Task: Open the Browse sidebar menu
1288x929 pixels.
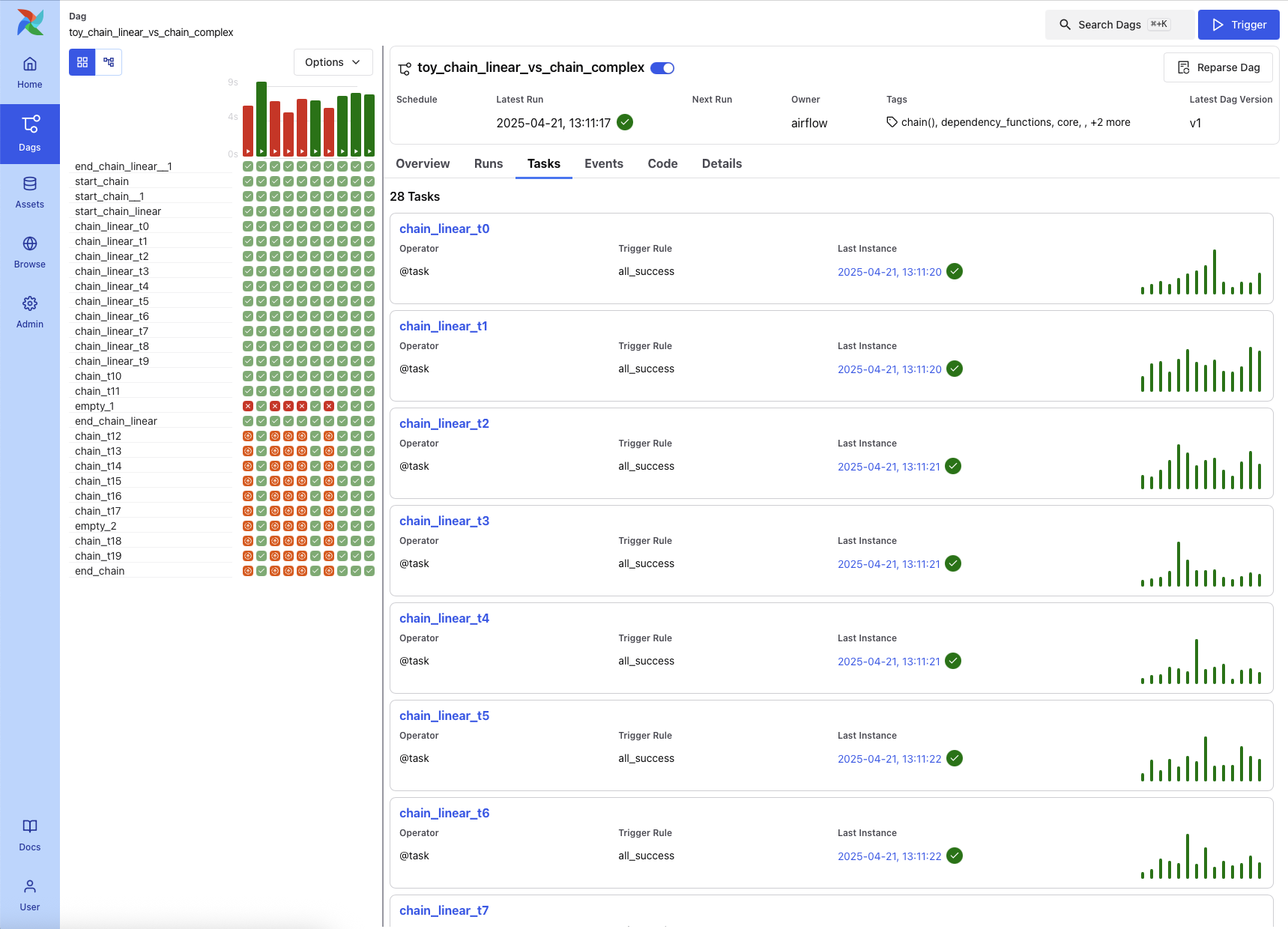Action: [x=30, y=252]
